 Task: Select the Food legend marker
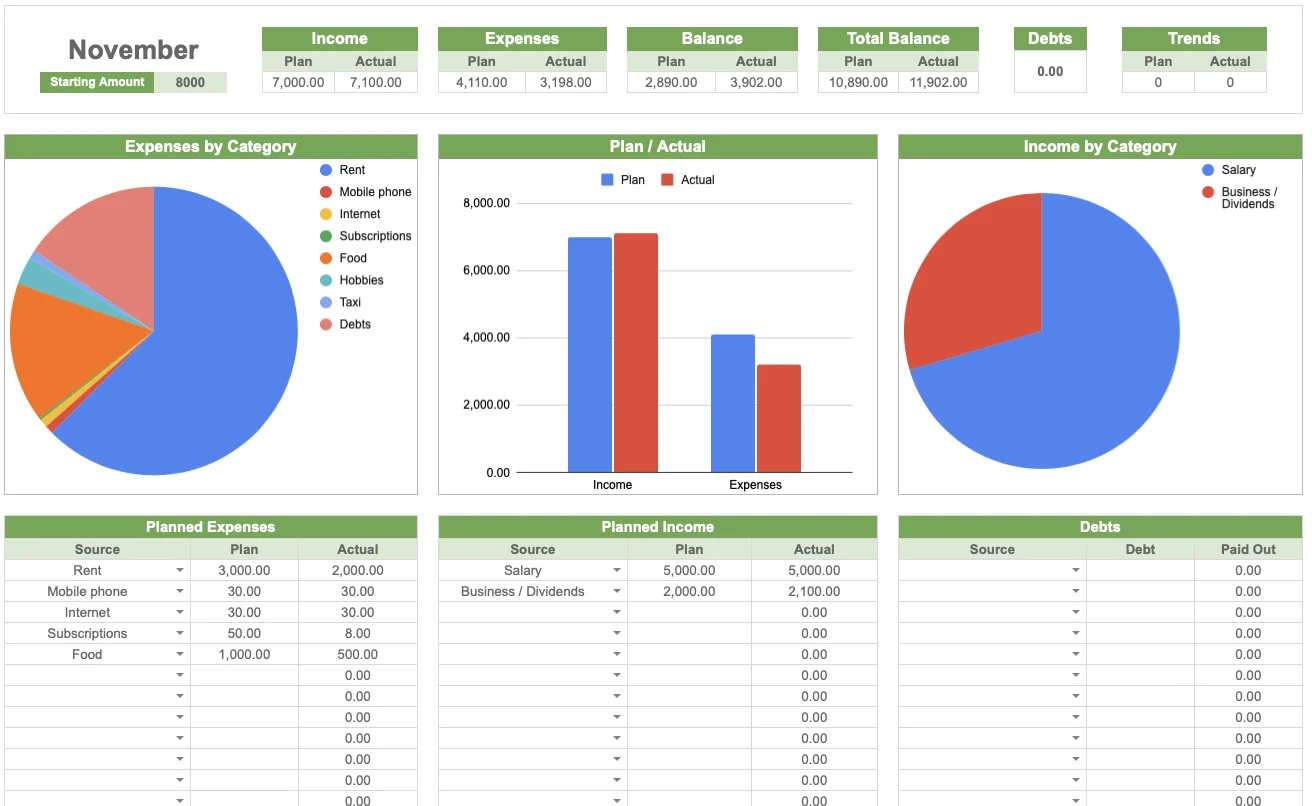(323, 257)
